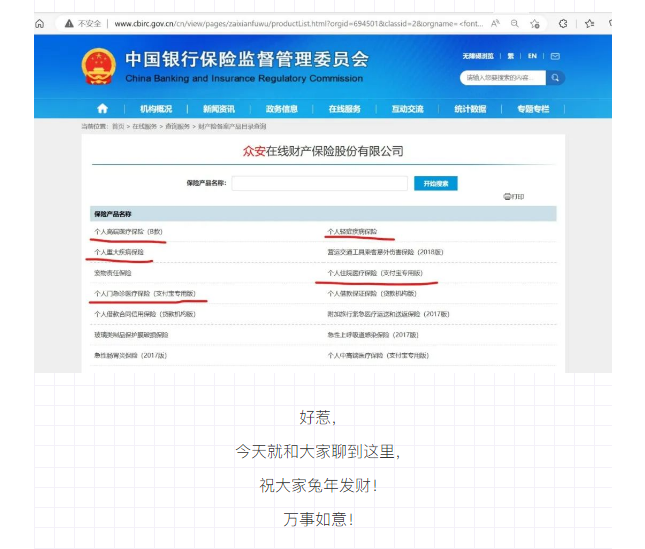Image resolution: width=645 pixels, height=549 pixels.
Task: Click 查询服务 in the breadcrumb
Action: 177,126
